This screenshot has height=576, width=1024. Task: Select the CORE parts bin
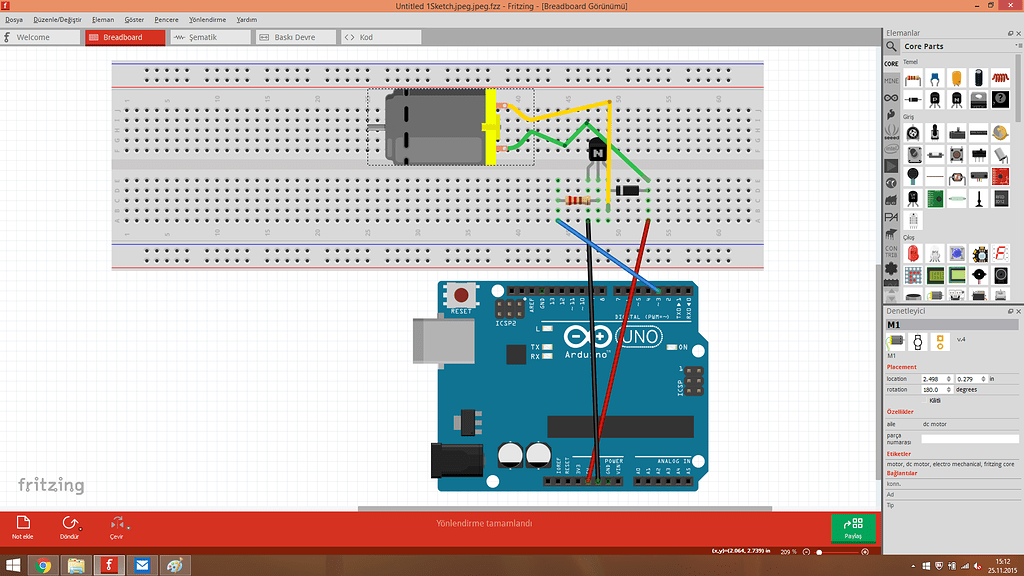891,64
